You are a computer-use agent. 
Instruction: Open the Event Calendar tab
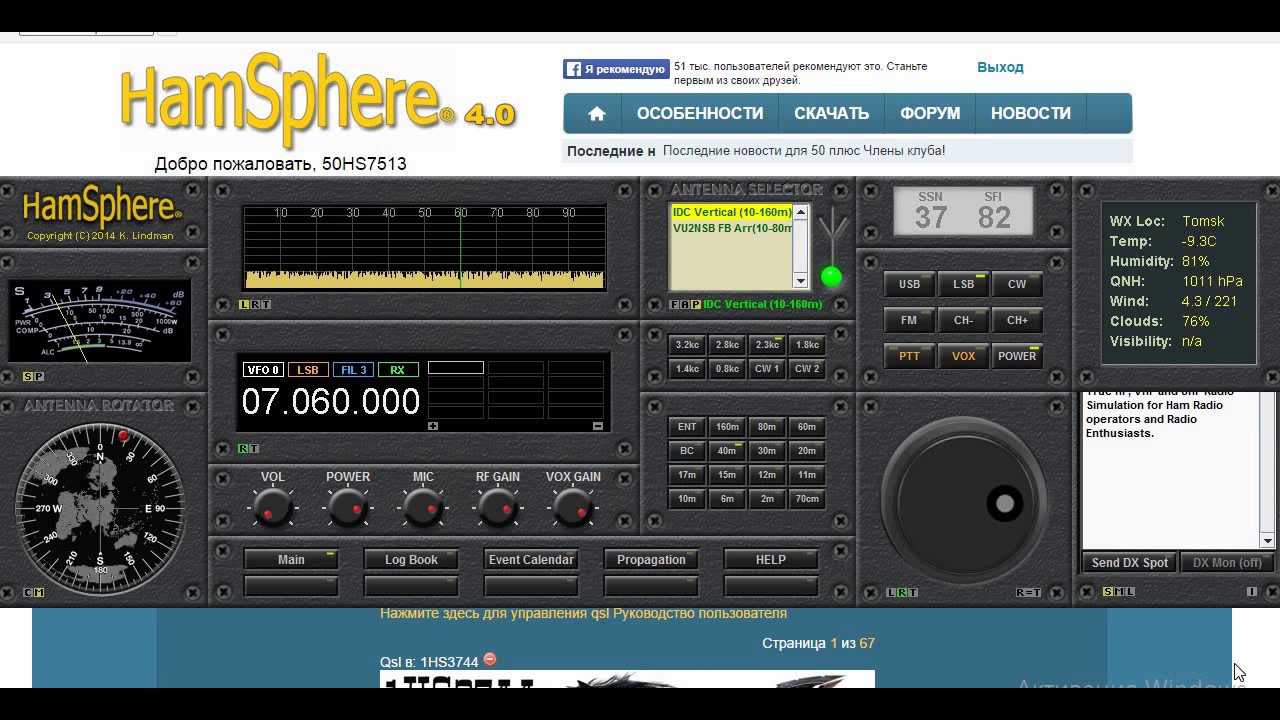coord(531,560)
